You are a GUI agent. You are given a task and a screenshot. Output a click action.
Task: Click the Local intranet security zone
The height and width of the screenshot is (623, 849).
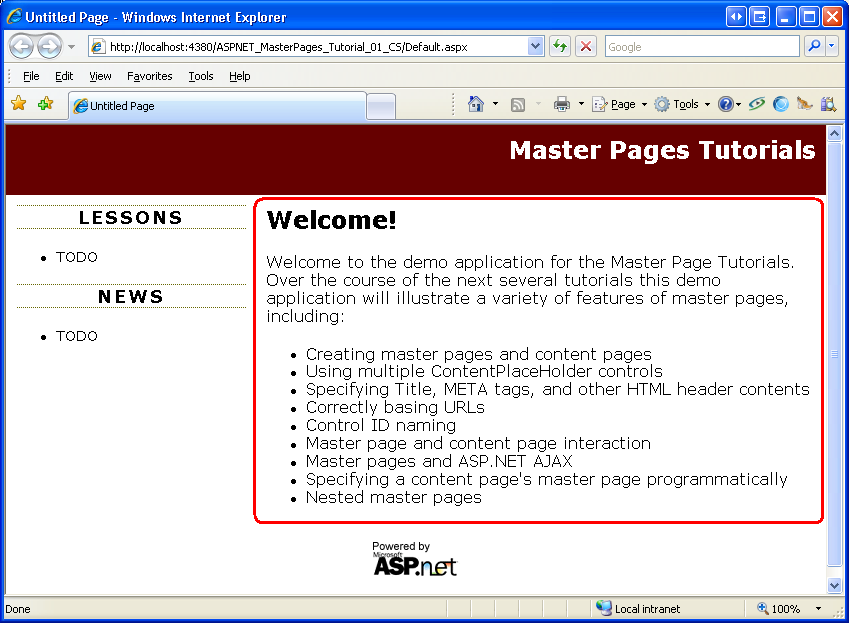tap(638, 608)
